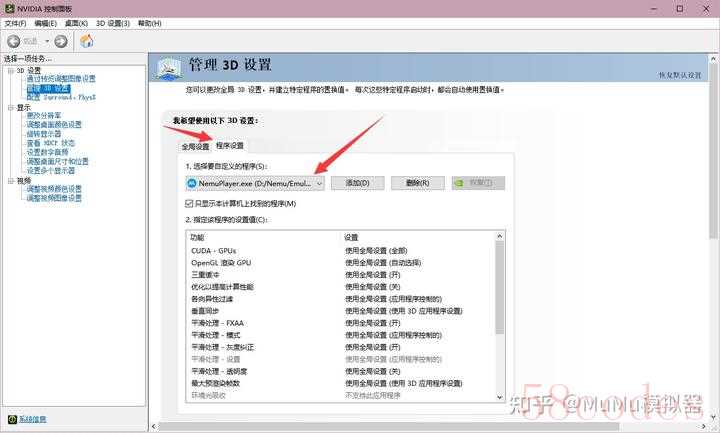Open the 系统信息 link
720x433 pixels.
coord(32,419)
